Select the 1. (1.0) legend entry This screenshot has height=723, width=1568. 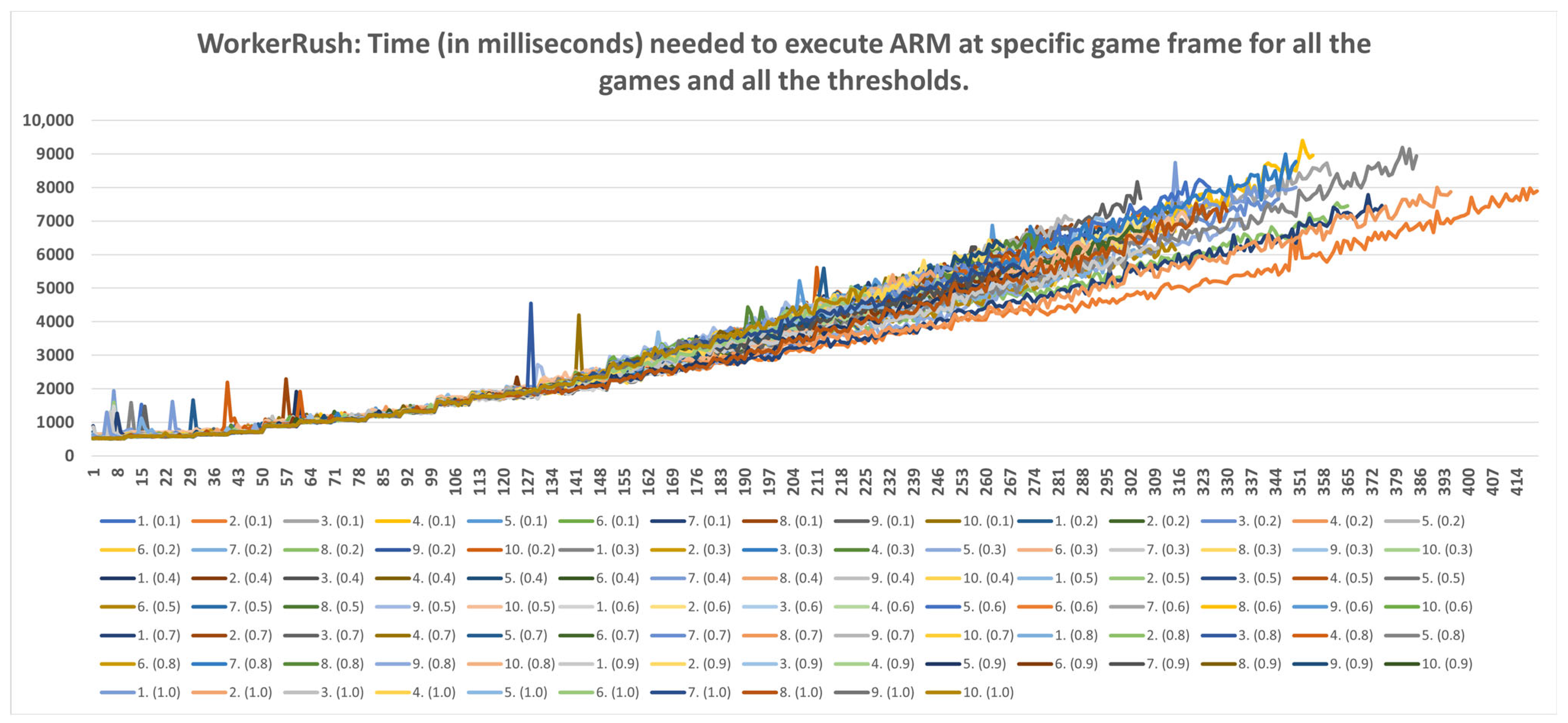click(158, 693)
